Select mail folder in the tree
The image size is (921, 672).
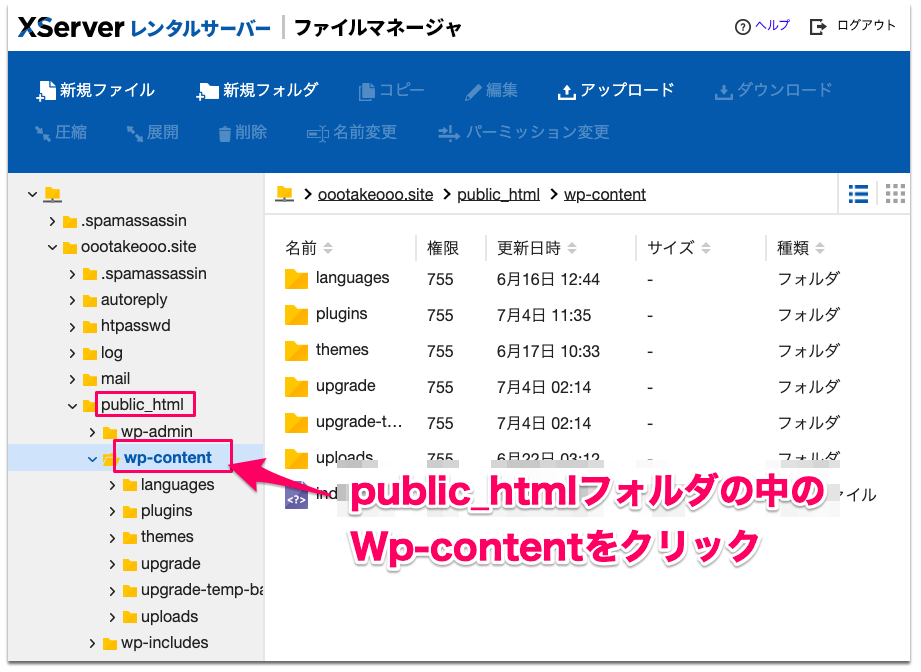(115, 379)
